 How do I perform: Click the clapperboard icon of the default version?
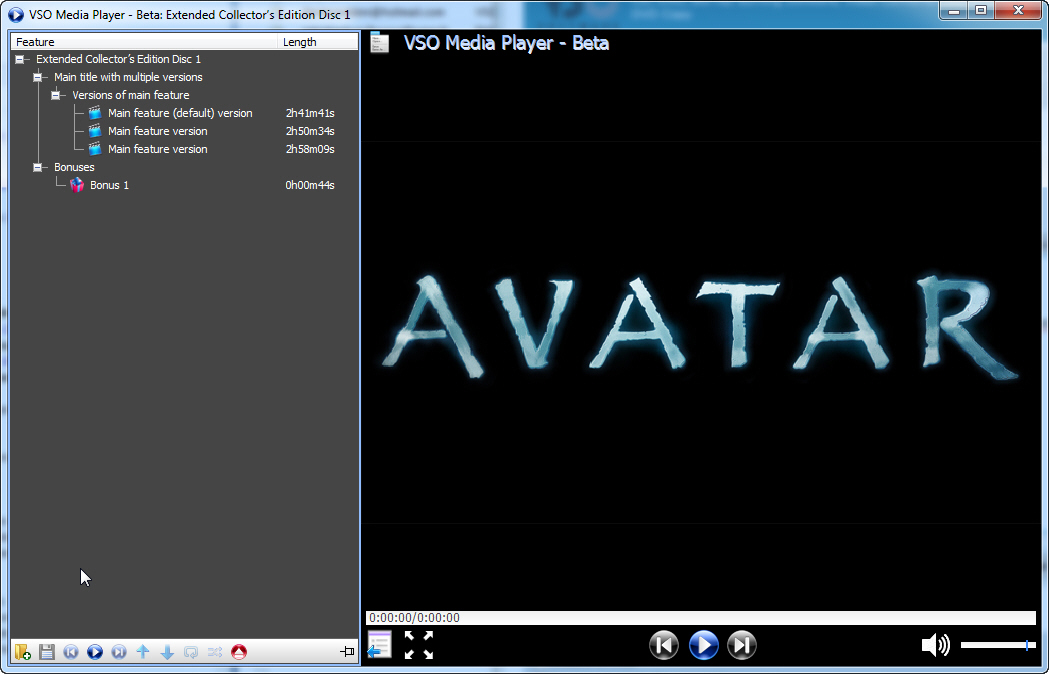[x=95, y=113]
